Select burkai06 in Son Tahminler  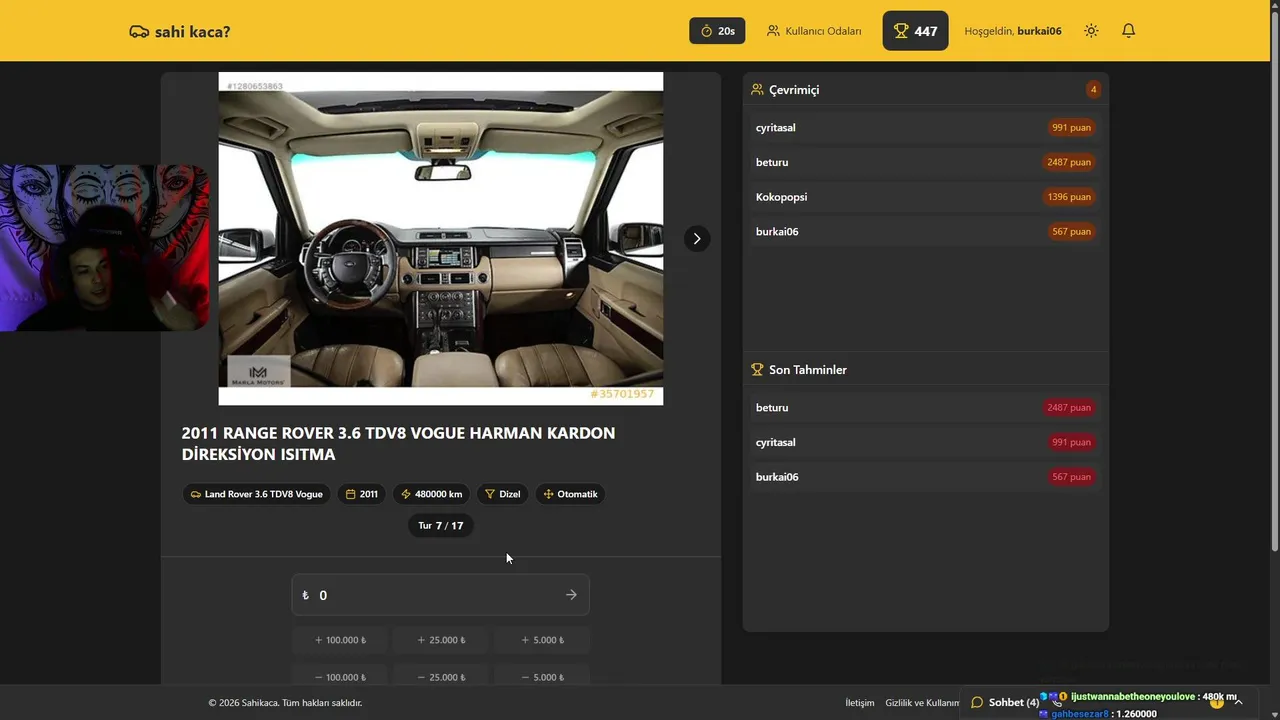point(925,477)
